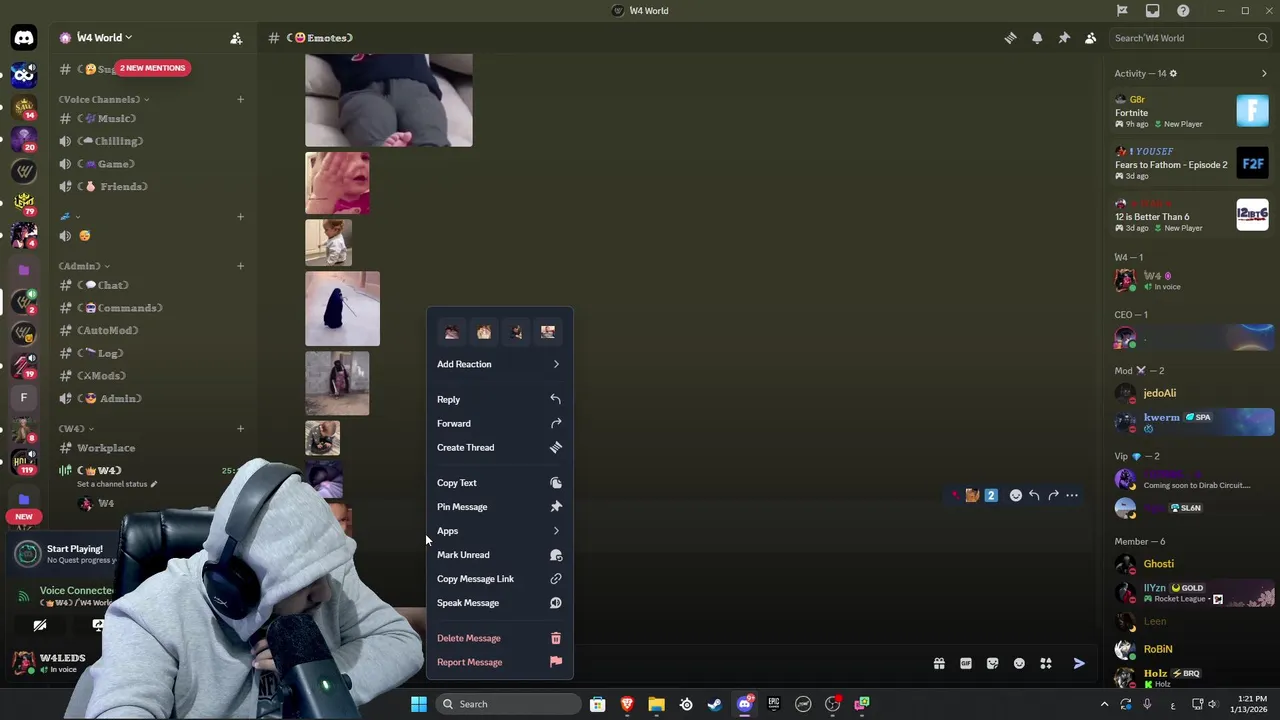This screenshot has width=1280, height=720.
Task: Expand the Apps submenu in context menu
Action: (499, 531)
